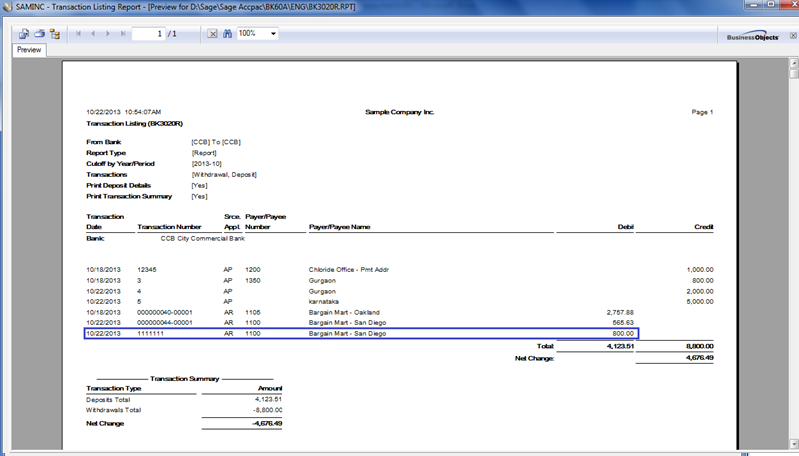Open the 100% zoom dropdown
Screen dimensions: 799x456
click(273, 34)
